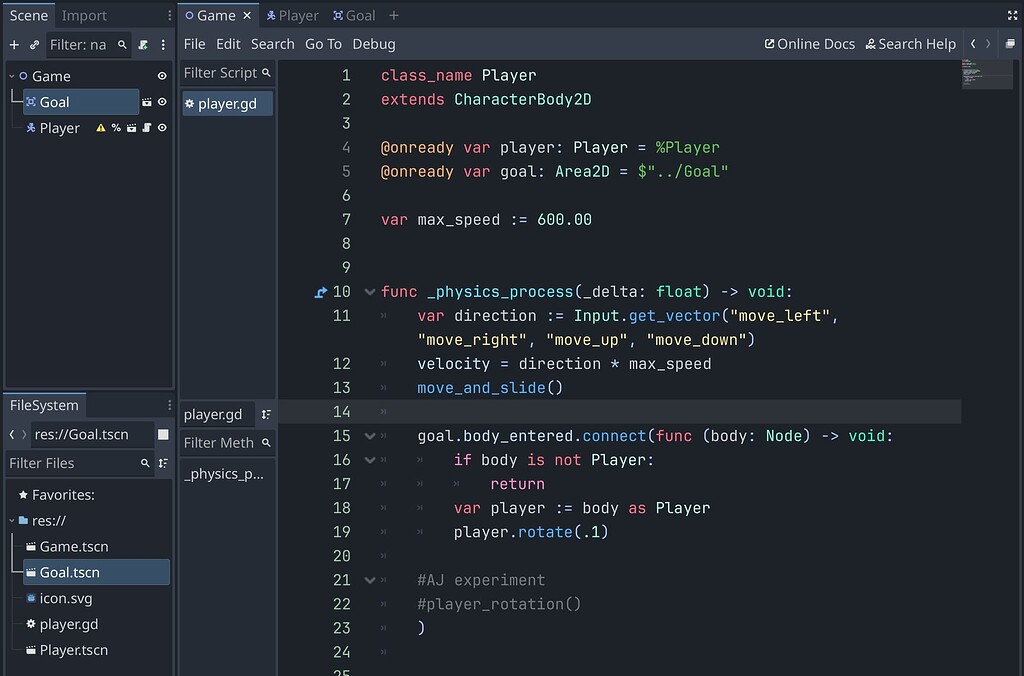Viewport: 1024px width, 676px height.
Task: Fold the _physics_process function at line 10
Action: [x=368, y=291]
